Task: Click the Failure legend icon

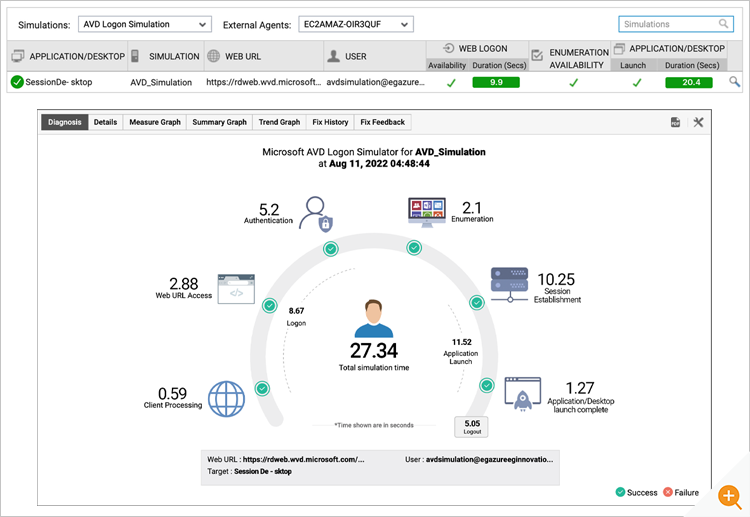Action: coord(668,492)
